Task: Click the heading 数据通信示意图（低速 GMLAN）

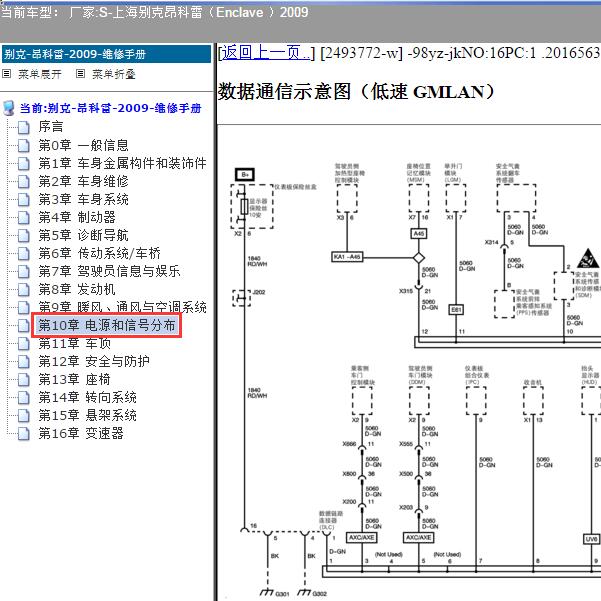Action: coord(357,92)
